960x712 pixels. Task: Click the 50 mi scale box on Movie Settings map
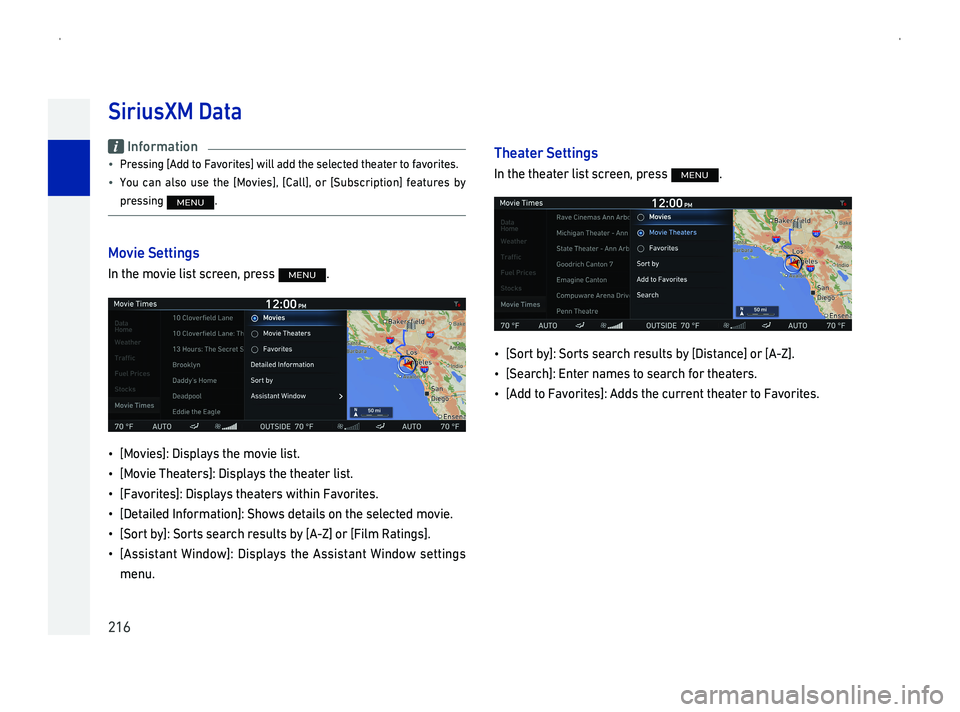370,413
